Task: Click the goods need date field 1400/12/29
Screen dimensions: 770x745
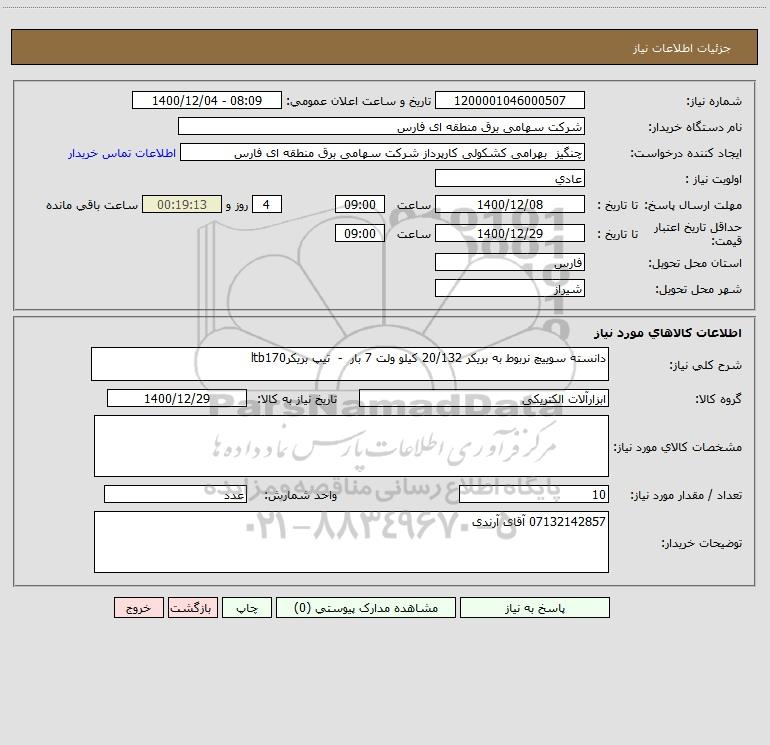Action: tap(177, 398)
